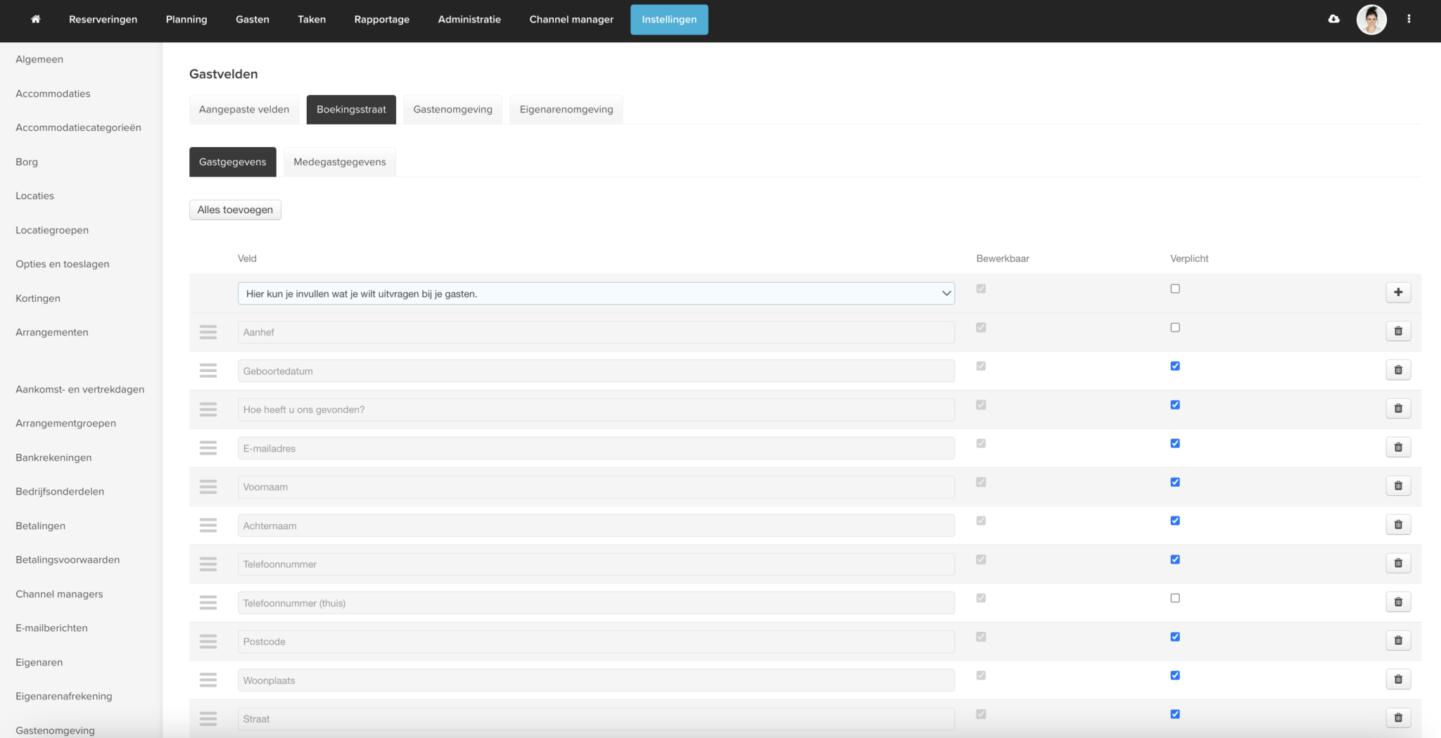Open the Channel manager menu
The width and height of the screenshot is (1441, 738).
pos(571,19)
